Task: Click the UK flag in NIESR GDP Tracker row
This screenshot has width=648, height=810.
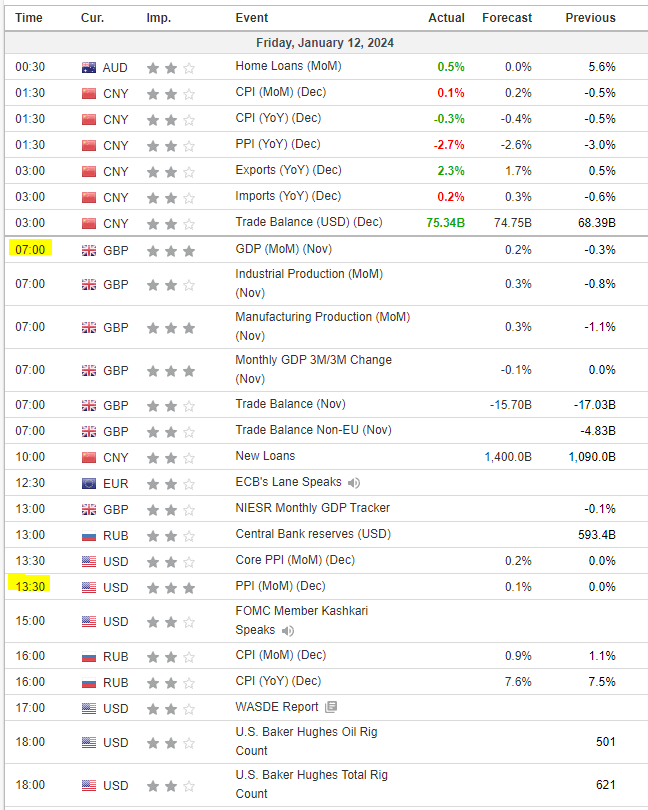Action: pyautogui.click(x=89, y=509)
